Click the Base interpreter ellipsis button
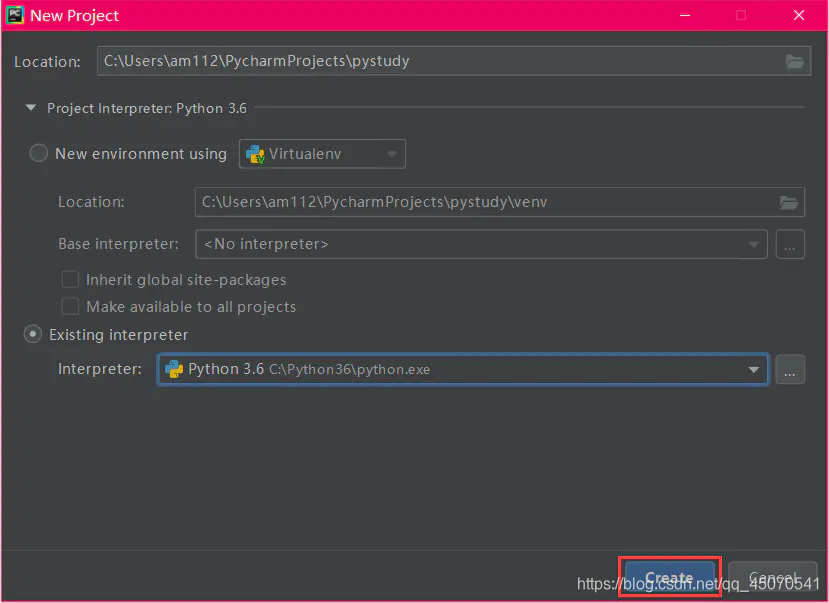The height and width of the screenshot is (603, 829). click(790, 244)
